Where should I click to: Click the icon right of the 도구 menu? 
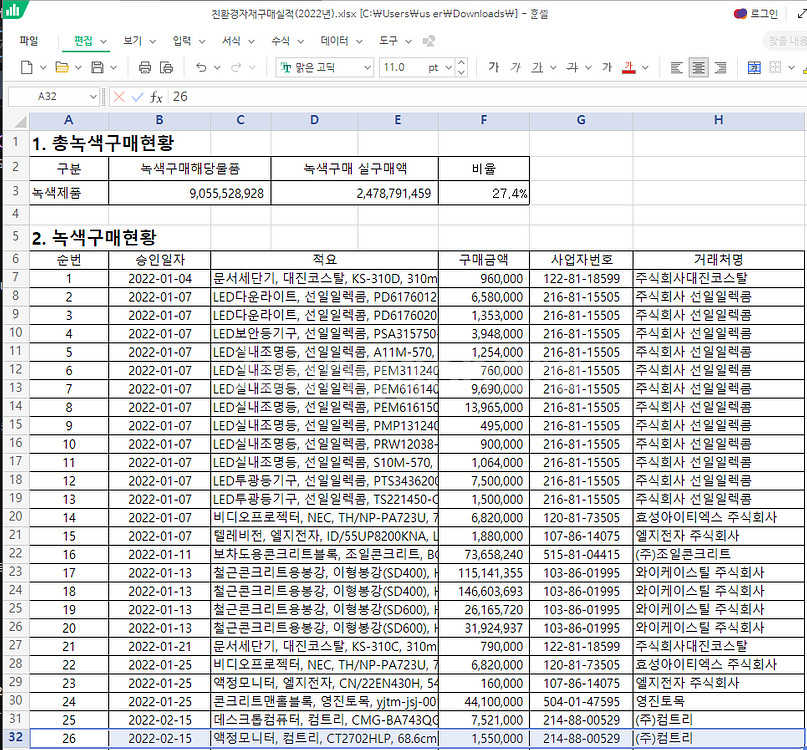click(x=429, y=41)
